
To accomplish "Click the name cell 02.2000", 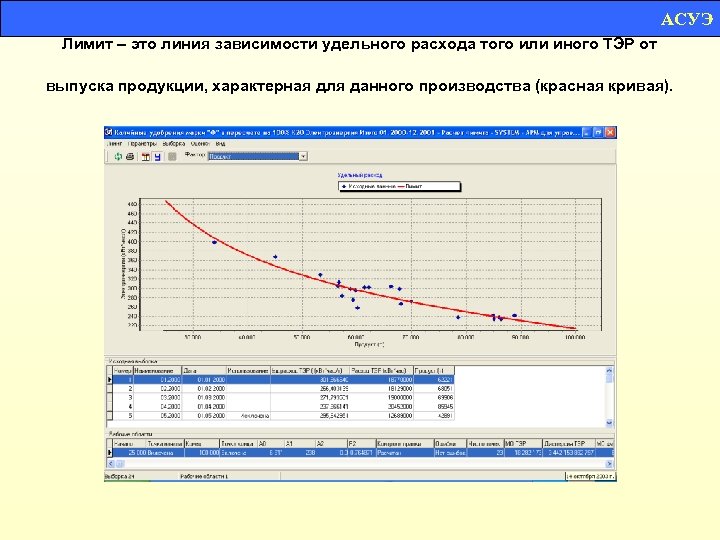I will pos(158,388).
